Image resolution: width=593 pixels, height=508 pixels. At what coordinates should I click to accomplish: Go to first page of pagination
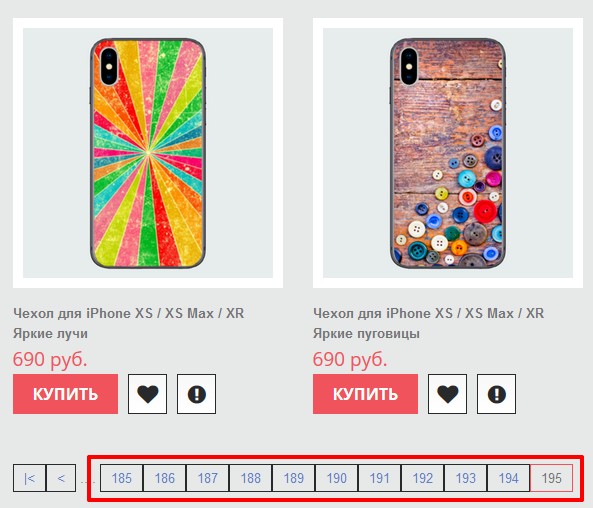(29, 478)
